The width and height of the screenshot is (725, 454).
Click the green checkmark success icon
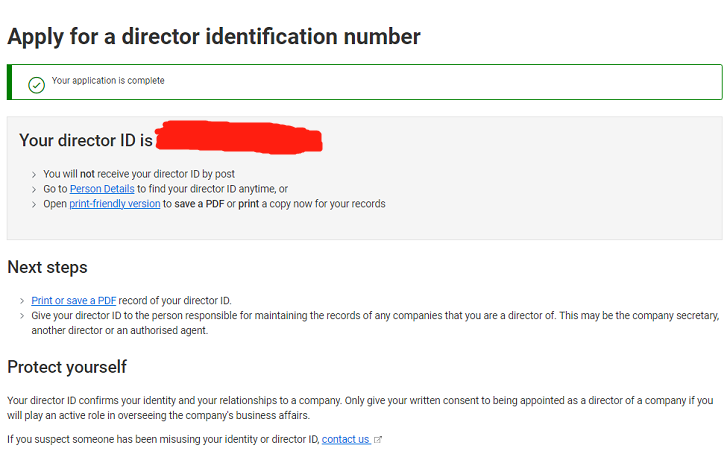(37, 85)
